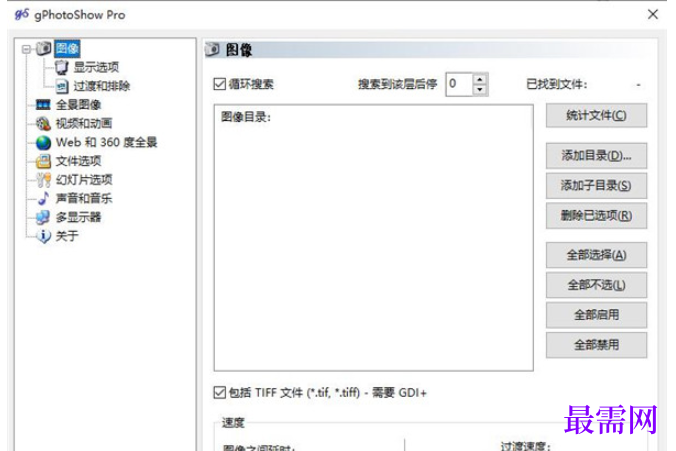Open the 视频和动画 section
Screen dimensions: 676x451
pyautogui.click(x=84, y=124)
